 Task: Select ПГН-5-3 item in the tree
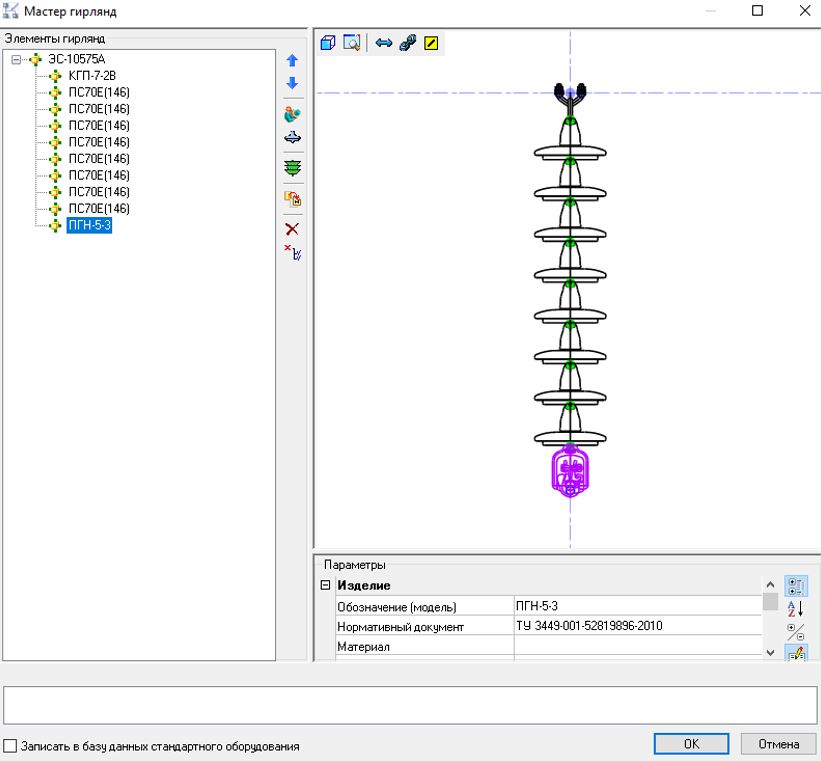[89, 225]
